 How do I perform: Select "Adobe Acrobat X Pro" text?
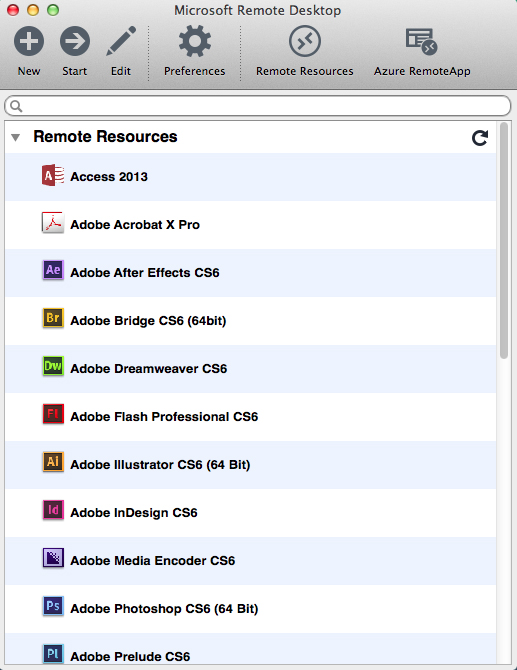135,225
